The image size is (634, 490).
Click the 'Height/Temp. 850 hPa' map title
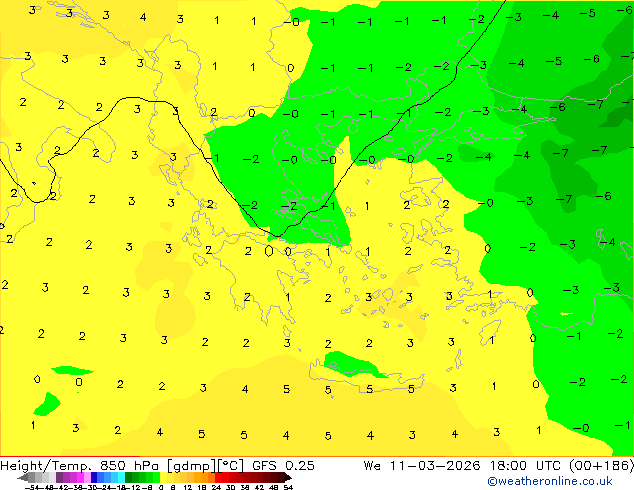point(80,465)
